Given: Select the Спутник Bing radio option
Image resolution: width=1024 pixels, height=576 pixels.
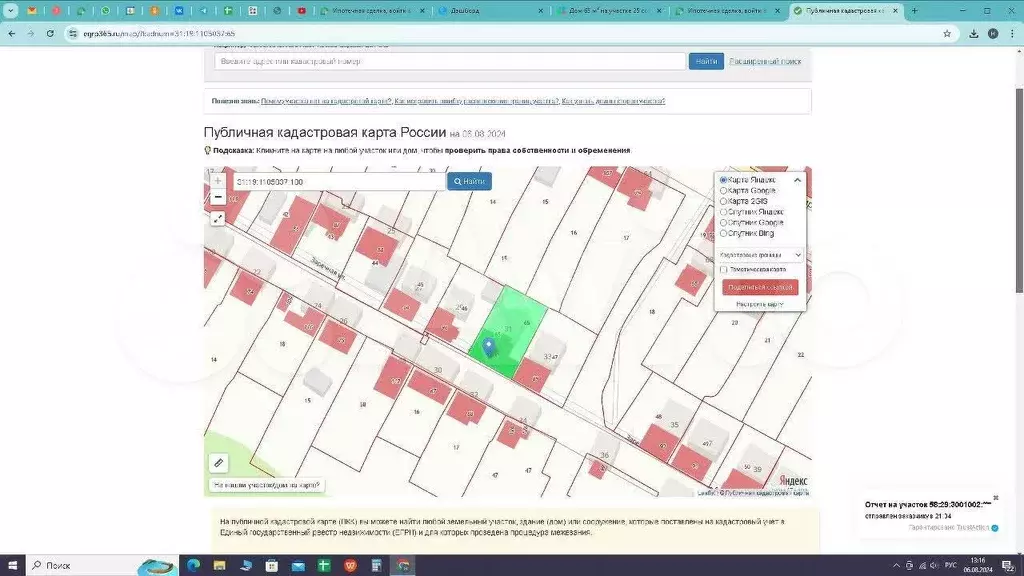Looking at the screenshot, I should (724, 233).
